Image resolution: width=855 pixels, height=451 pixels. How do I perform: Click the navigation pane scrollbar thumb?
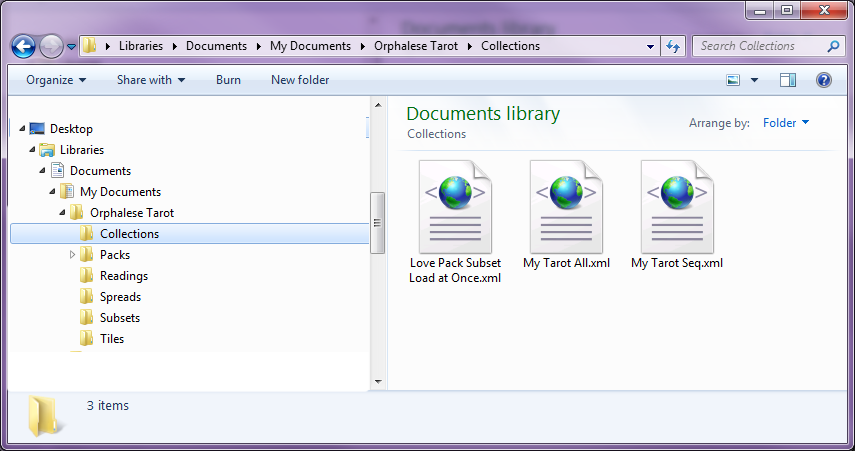pos(378,223)
